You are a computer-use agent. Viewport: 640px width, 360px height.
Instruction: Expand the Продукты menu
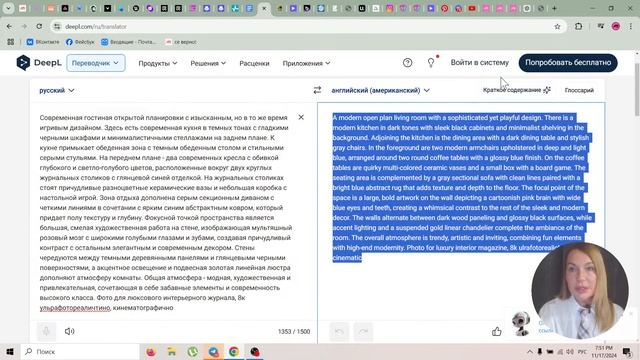click(158, 63)
